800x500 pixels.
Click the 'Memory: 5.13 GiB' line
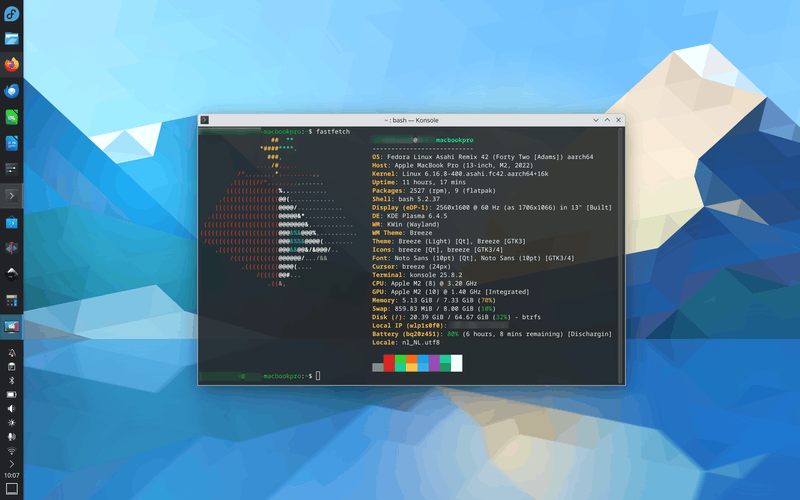point(434,301)
